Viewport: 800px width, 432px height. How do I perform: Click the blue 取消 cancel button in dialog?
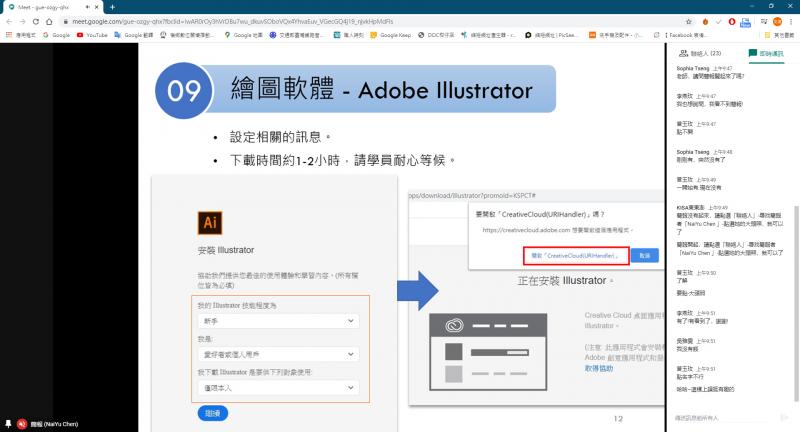click(x=645, y=256)
